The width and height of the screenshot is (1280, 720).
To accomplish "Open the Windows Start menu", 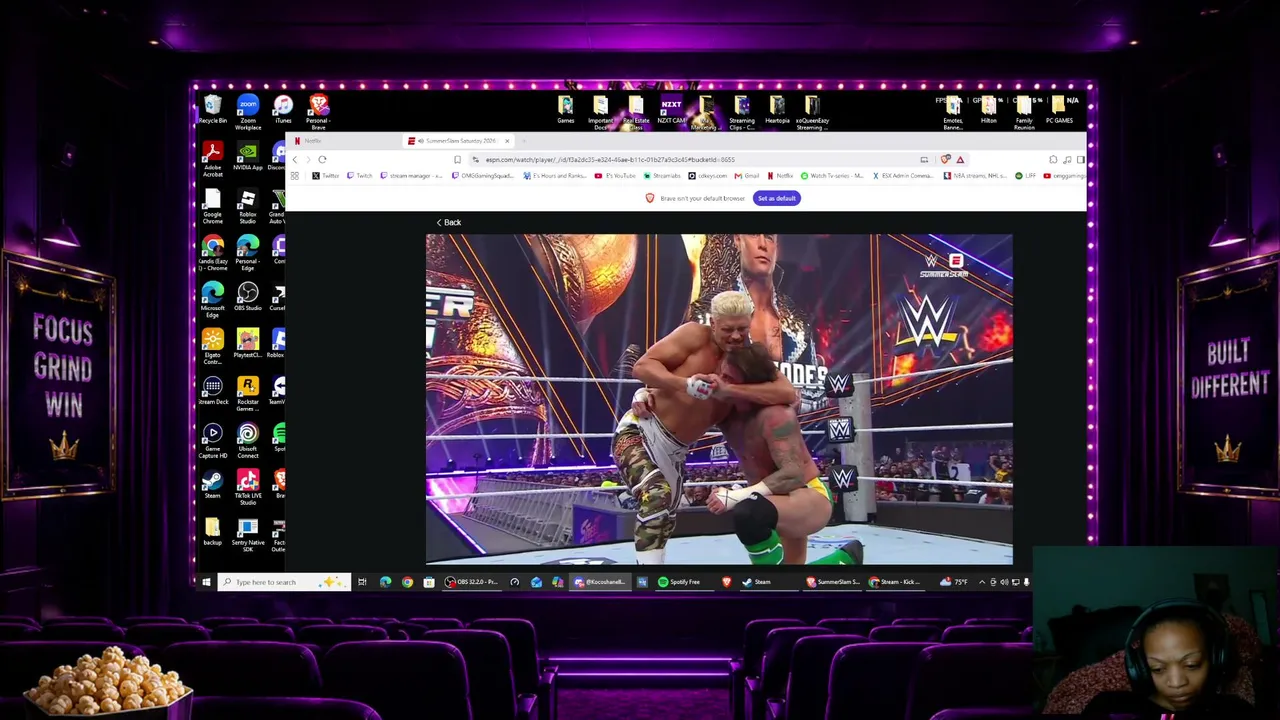I will [x=206, y=582].
